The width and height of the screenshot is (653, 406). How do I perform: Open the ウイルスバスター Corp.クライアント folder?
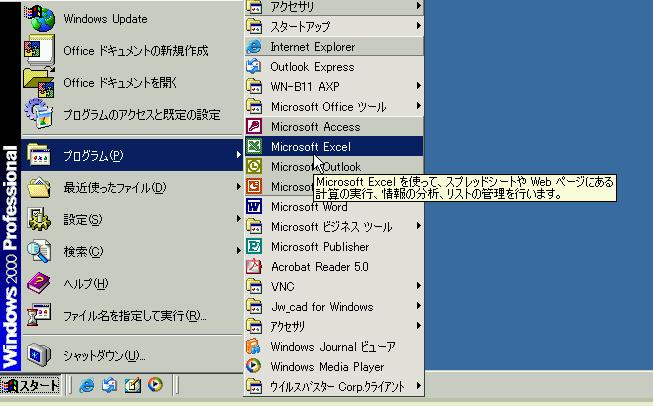(334, 386)
